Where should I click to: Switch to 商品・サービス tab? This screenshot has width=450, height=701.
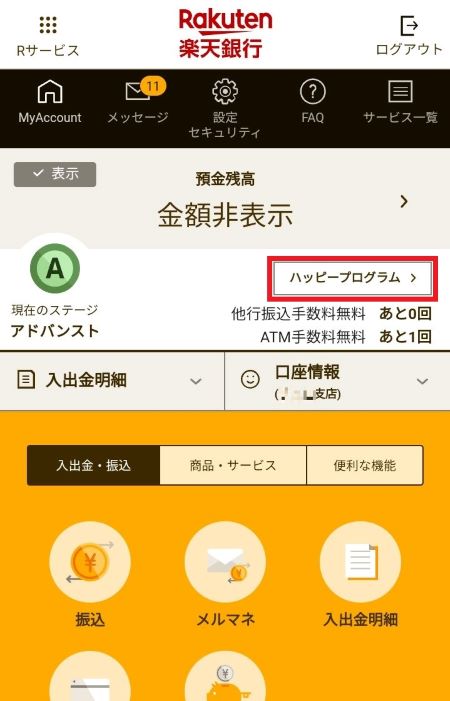click(233, 465)
